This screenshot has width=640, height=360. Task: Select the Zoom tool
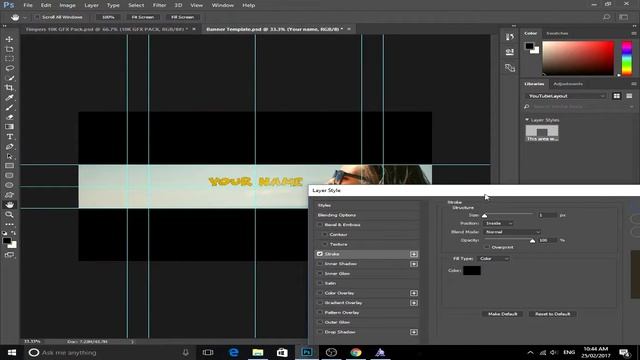click(9, 215)
